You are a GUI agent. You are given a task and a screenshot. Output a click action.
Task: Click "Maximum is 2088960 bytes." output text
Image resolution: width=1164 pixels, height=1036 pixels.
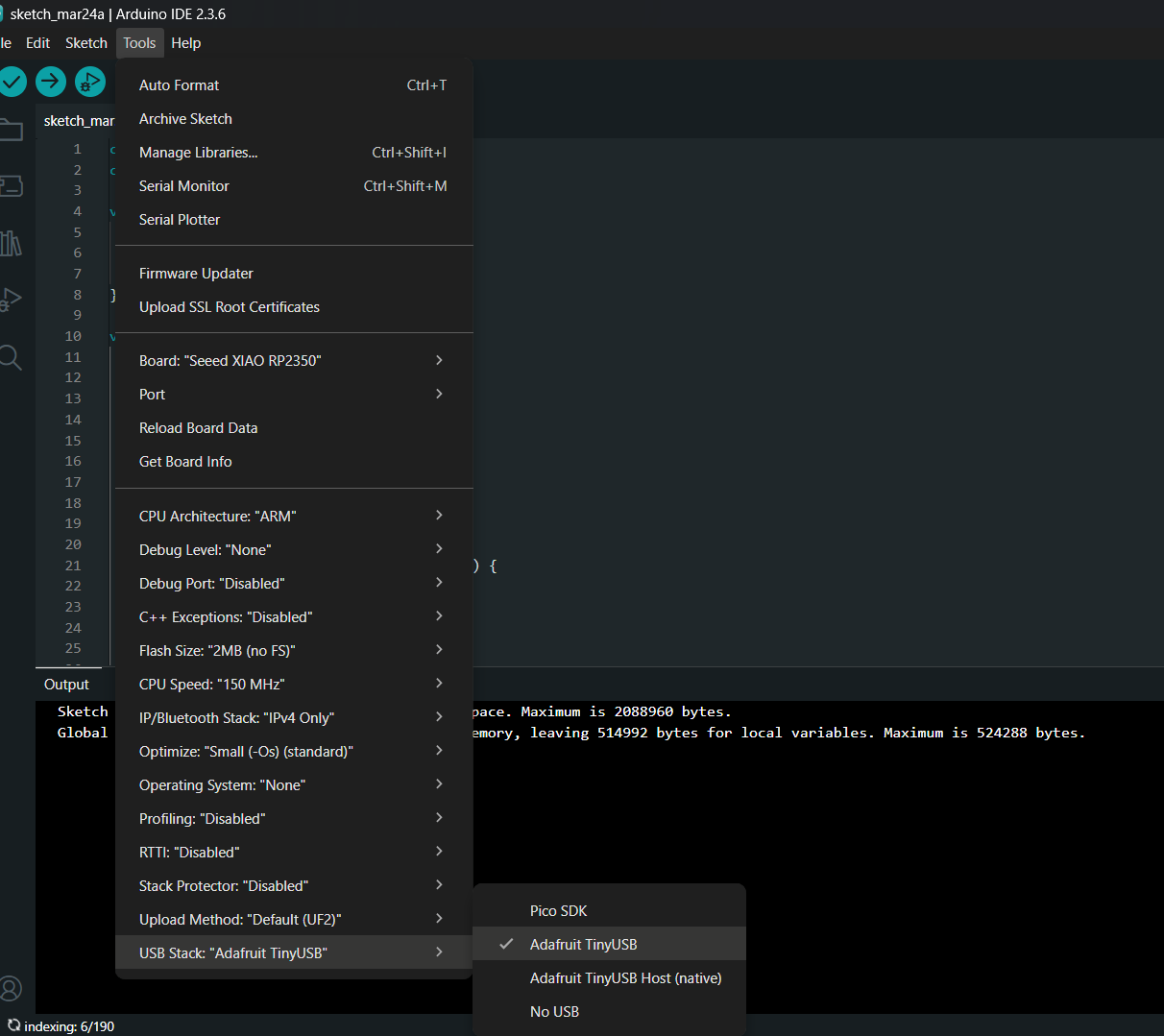click(626, 711)
